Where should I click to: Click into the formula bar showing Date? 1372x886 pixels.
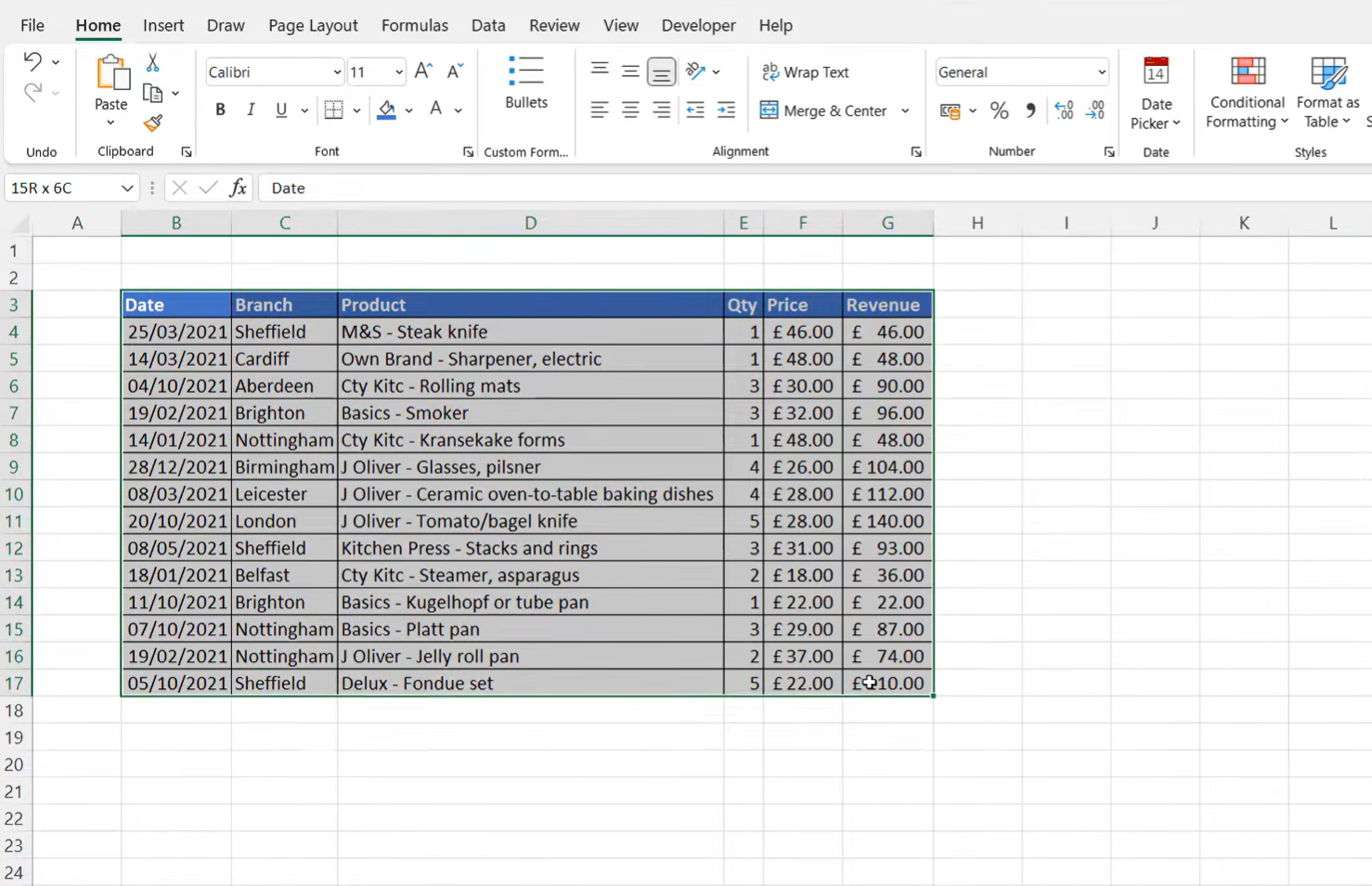[815, 188]
